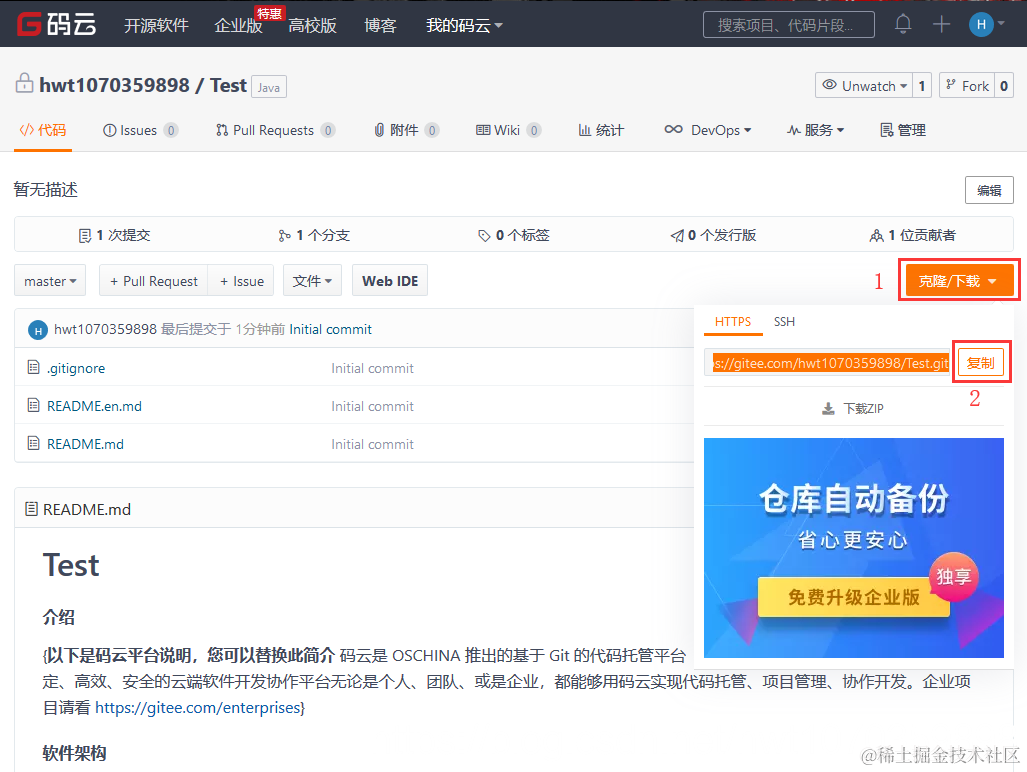Open the 1 位贡献者 contributors count
Viewport: 1027px width, 772px height.
tap(912, 235)
